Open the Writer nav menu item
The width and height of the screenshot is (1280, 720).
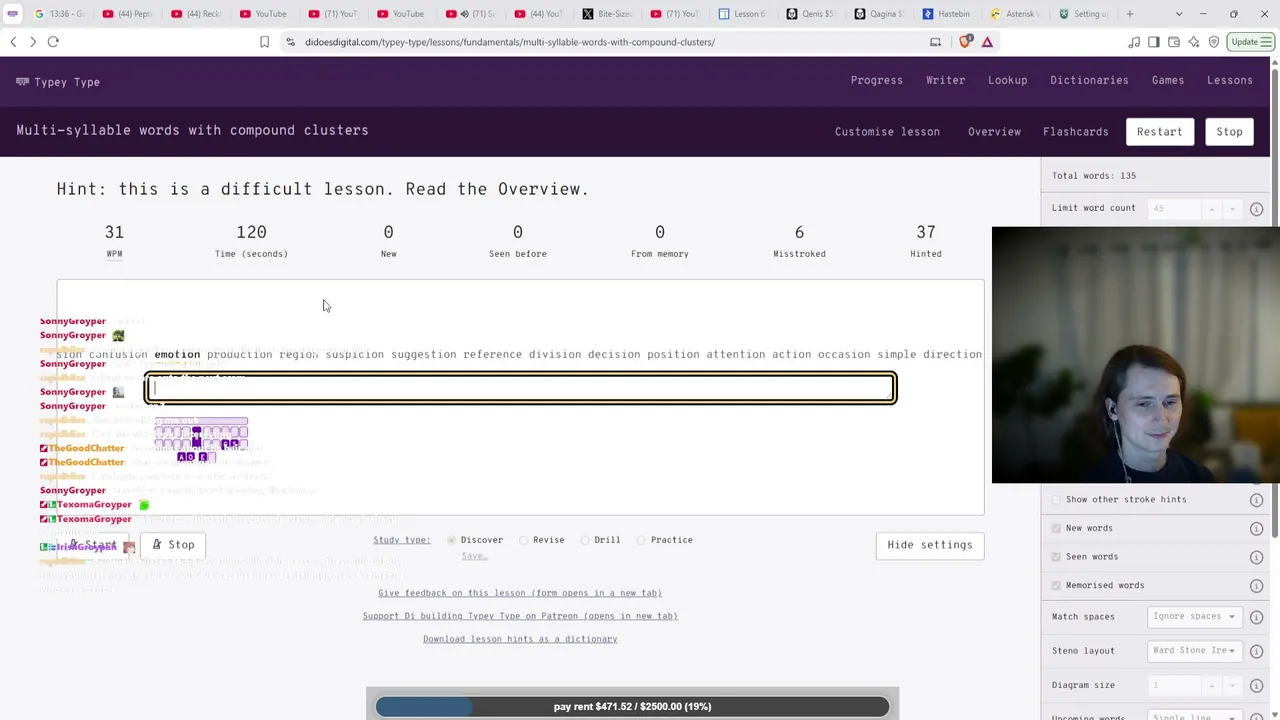click(945, 81)
